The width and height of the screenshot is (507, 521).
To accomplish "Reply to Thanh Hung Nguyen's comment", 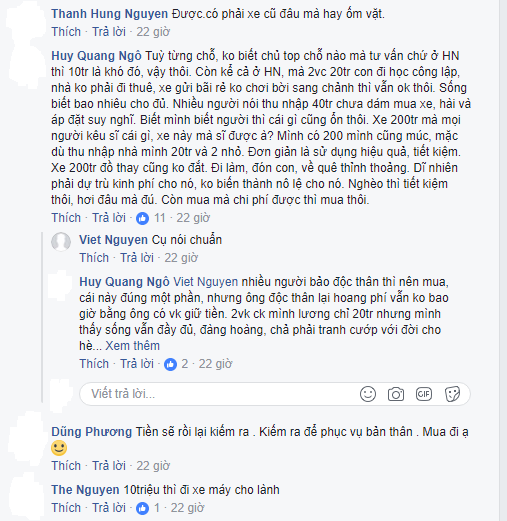I will click(109, 32).
